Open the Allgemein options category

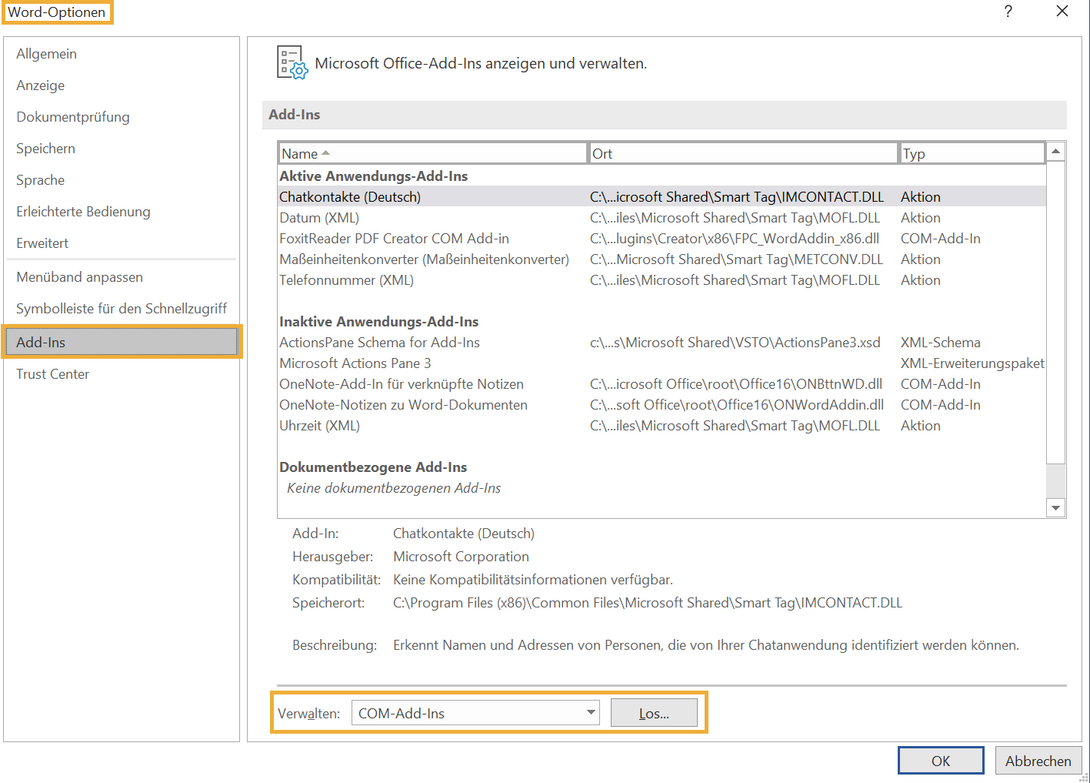[47, 54]
